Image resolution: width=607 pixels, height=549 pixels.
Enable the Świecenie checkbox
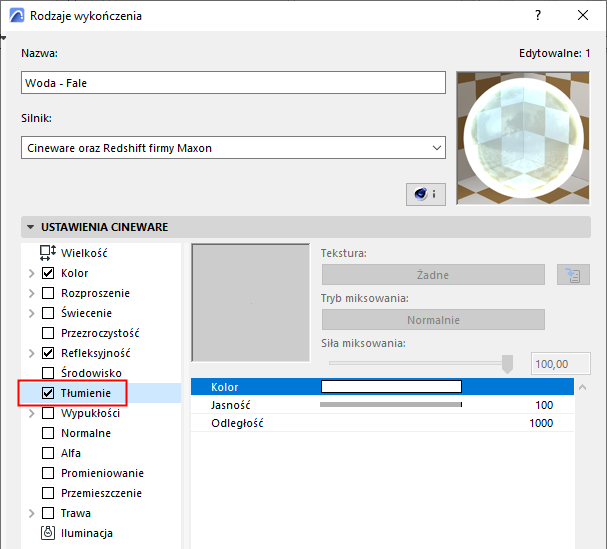[48, 313]
